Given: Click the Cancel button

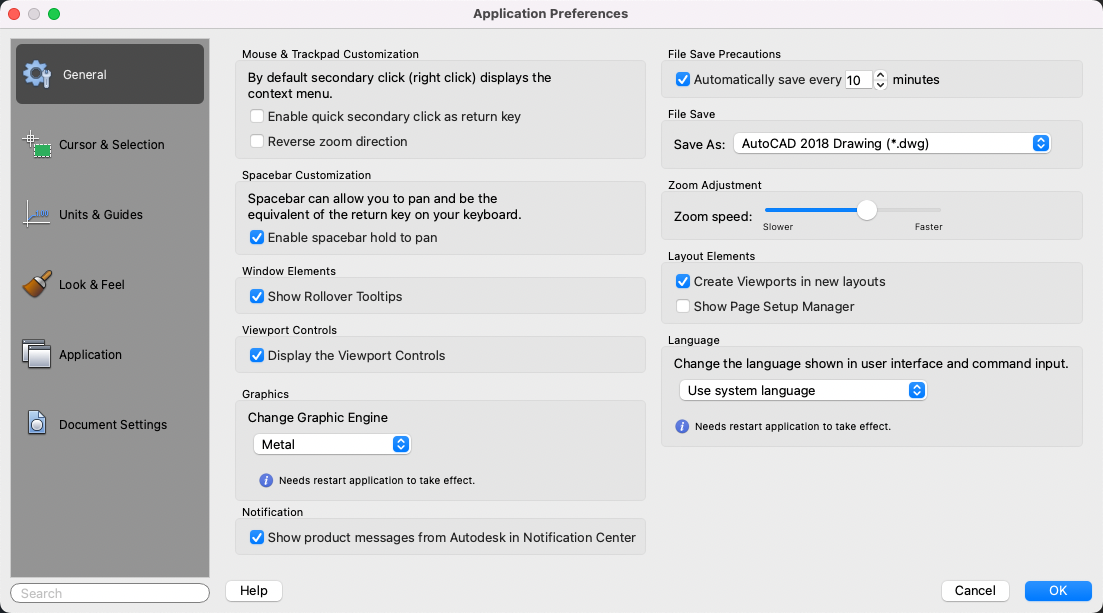Looking at the screenshot, I should pos(975,591).
